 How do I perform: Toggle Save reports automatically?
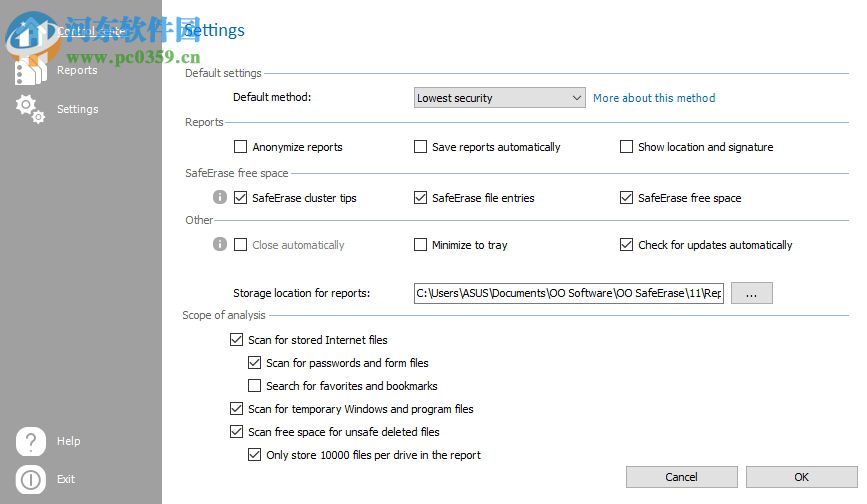coord(421,147)
